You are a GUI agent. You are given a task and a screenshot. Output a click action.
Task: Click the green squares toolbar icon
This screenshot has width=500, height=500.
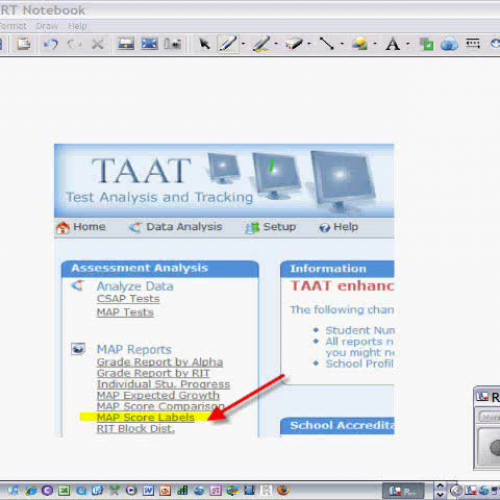426,44
